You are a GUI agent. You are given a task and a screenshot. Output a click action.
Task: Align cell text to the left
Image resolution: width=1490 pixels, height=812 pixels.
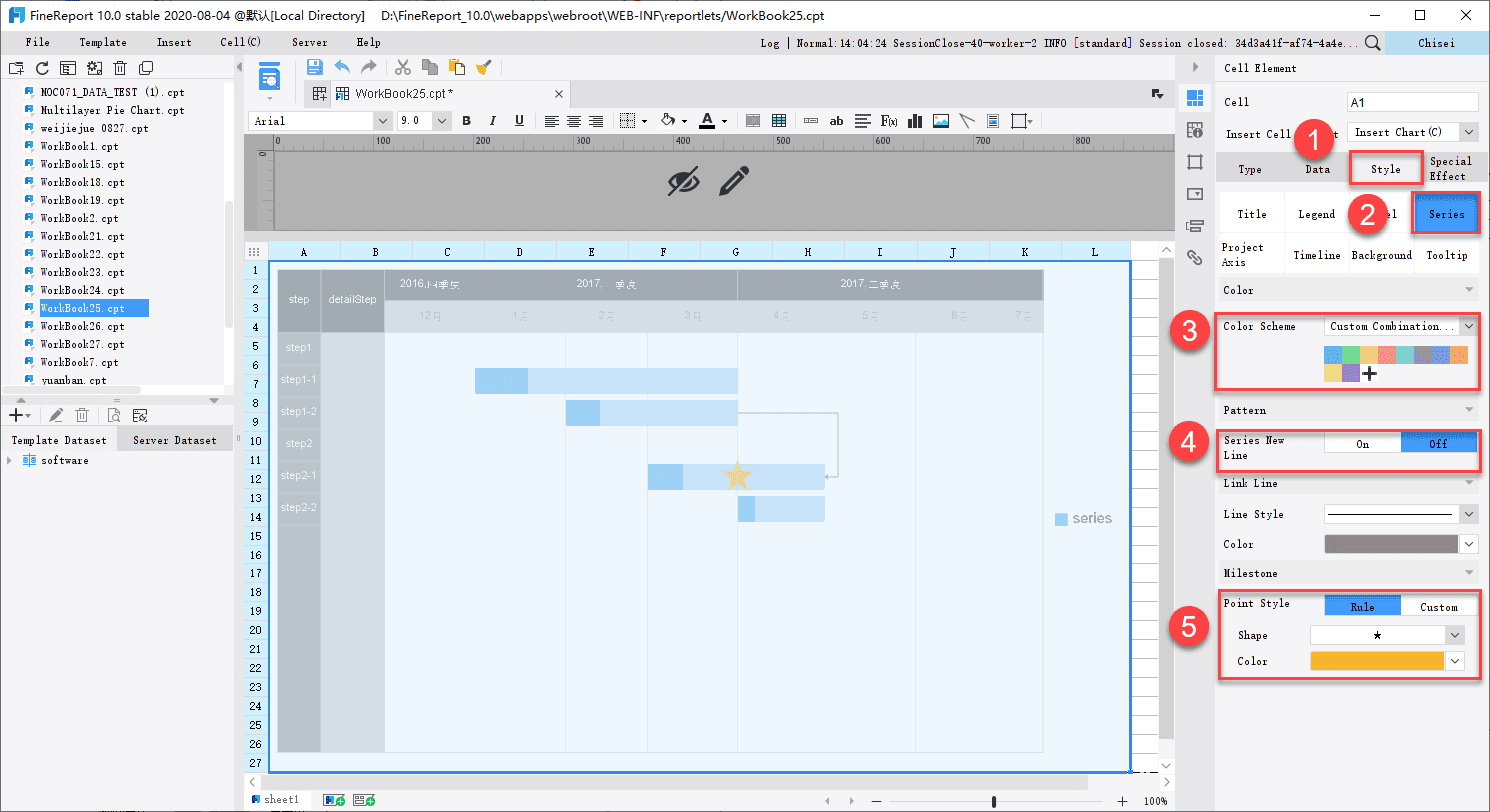[x=551, y=121]
